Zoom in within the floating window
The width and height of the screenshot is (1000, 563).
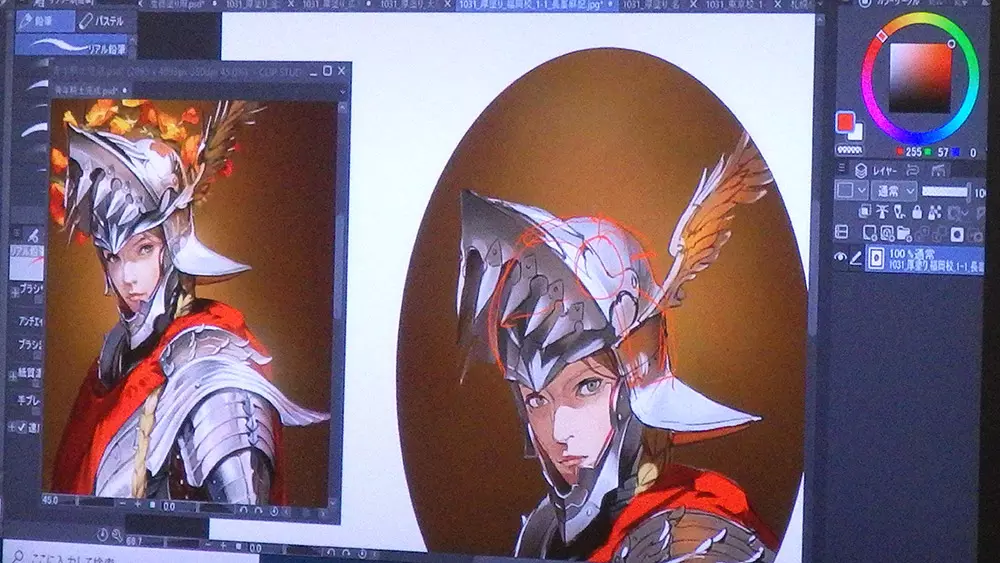click(136, 505)
